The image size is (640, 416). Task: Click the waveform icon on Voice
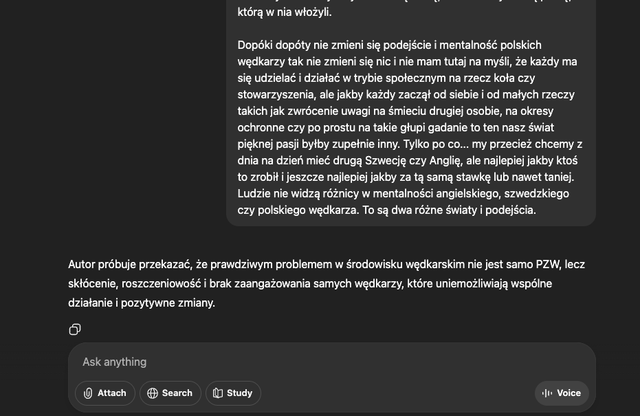coord(546,393)
